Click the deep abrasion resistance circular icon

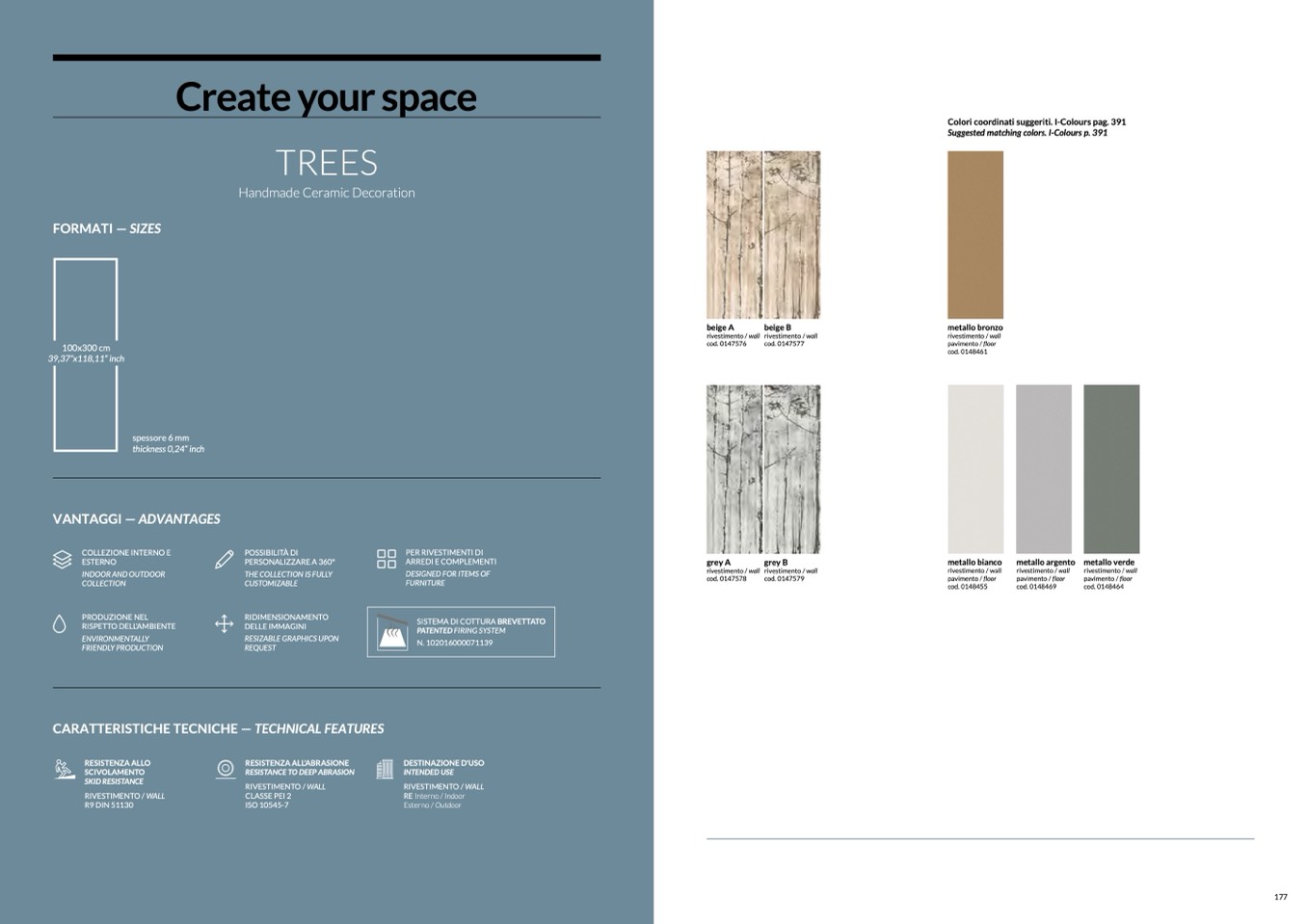[x=226, y=768]
